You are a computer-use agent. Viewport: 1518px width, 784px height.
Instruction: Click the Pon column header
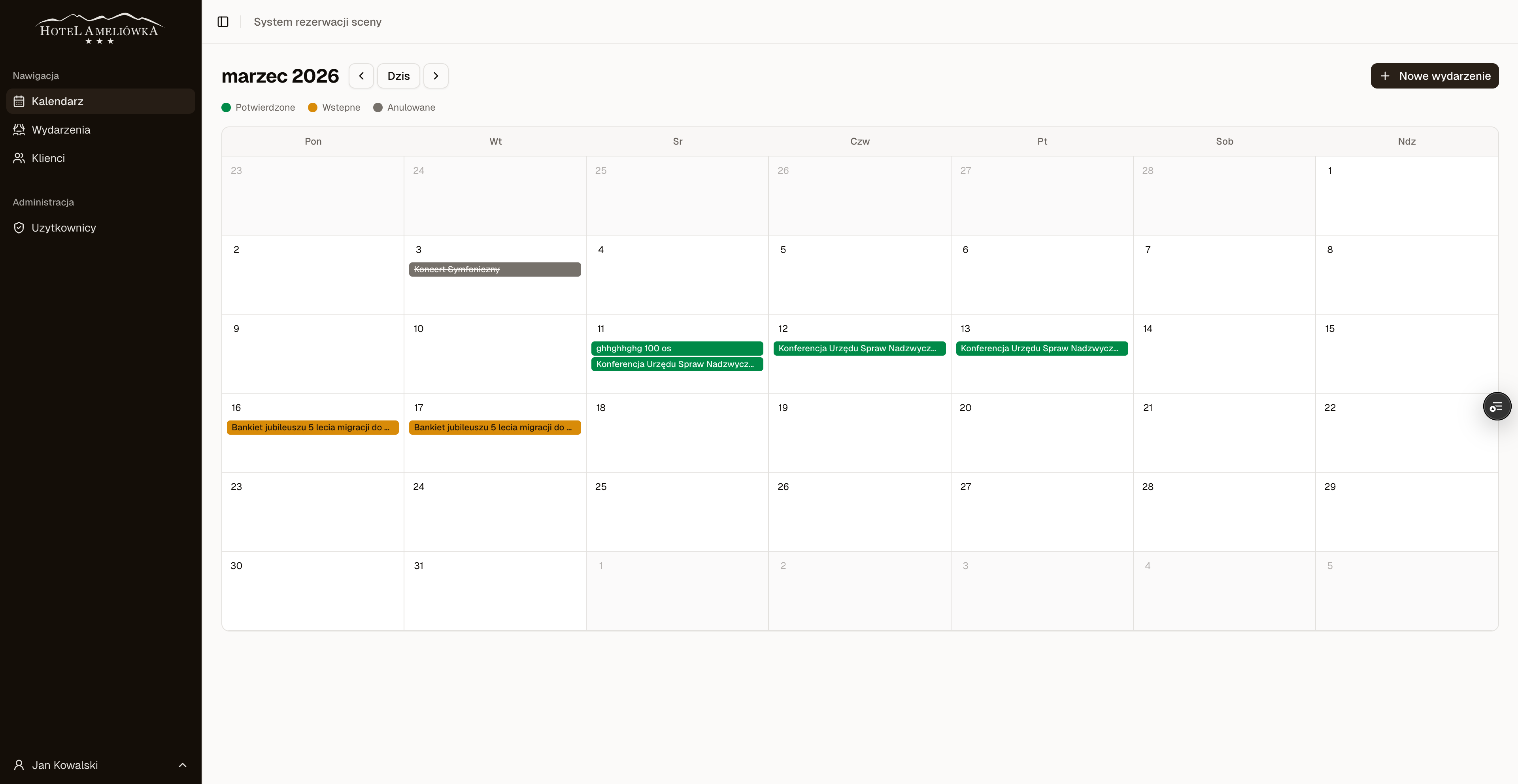coord(313,141)
